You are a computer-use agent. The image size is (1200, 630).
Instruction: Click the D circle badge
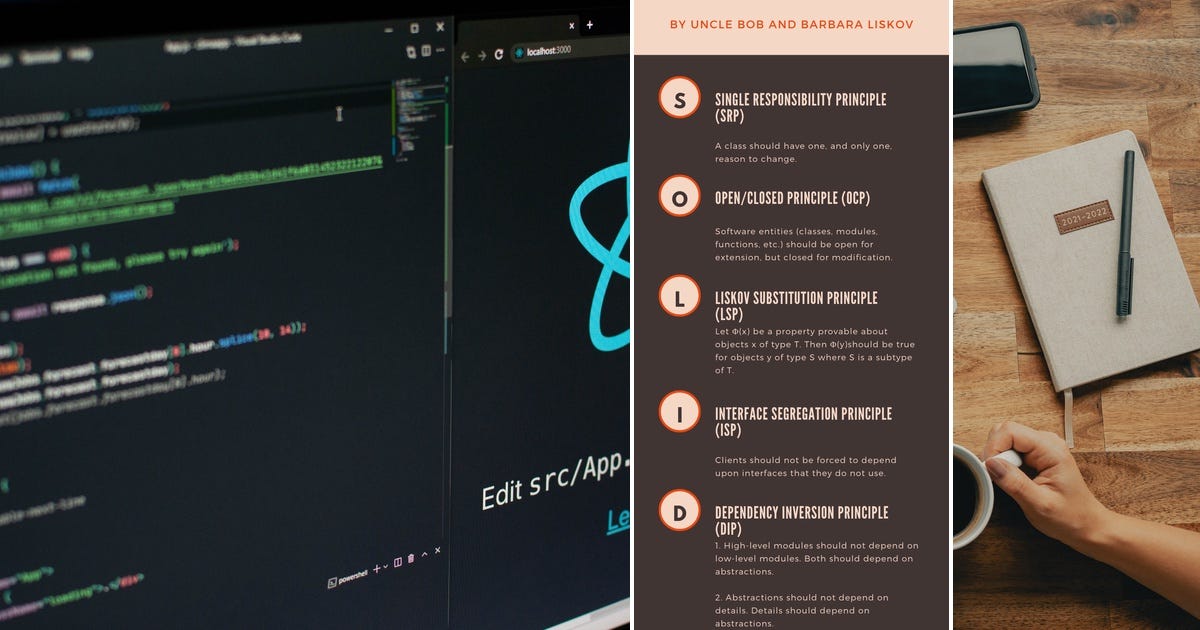click(680, 510)
